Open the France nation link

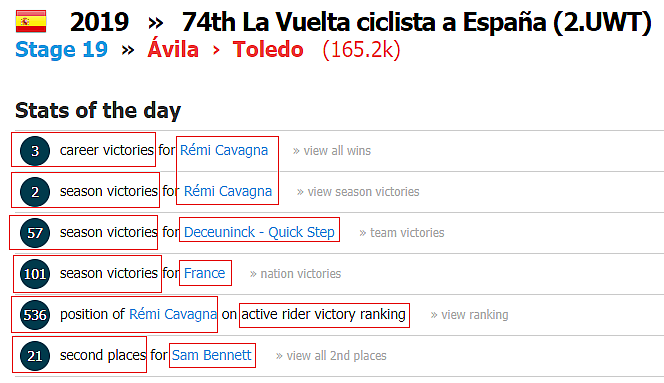pos(205,273)
